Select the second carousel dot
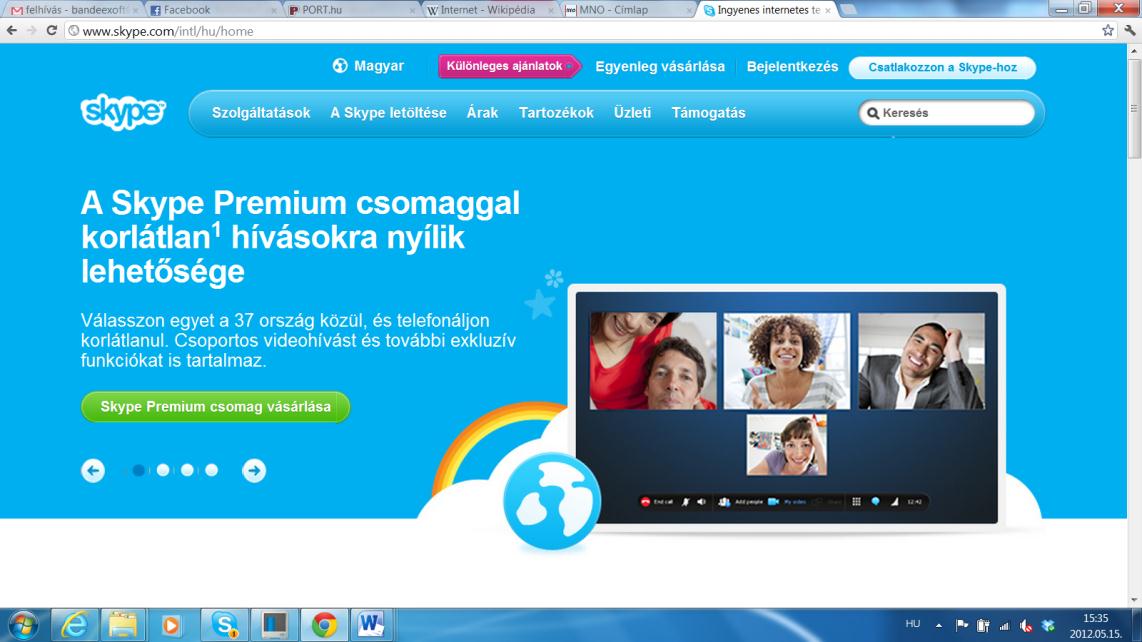This screenshot has height=642, width=1142. 163,471
